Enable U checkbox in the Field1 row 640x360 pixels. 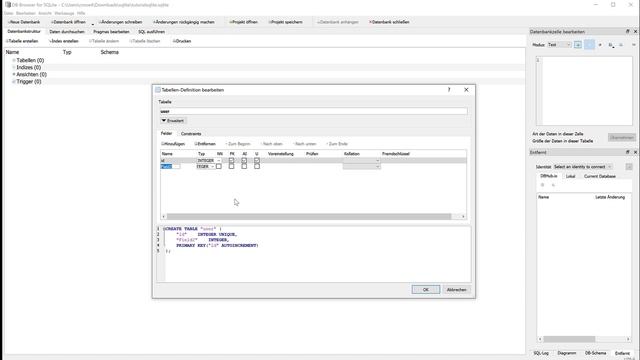click(x=257, y=167)
